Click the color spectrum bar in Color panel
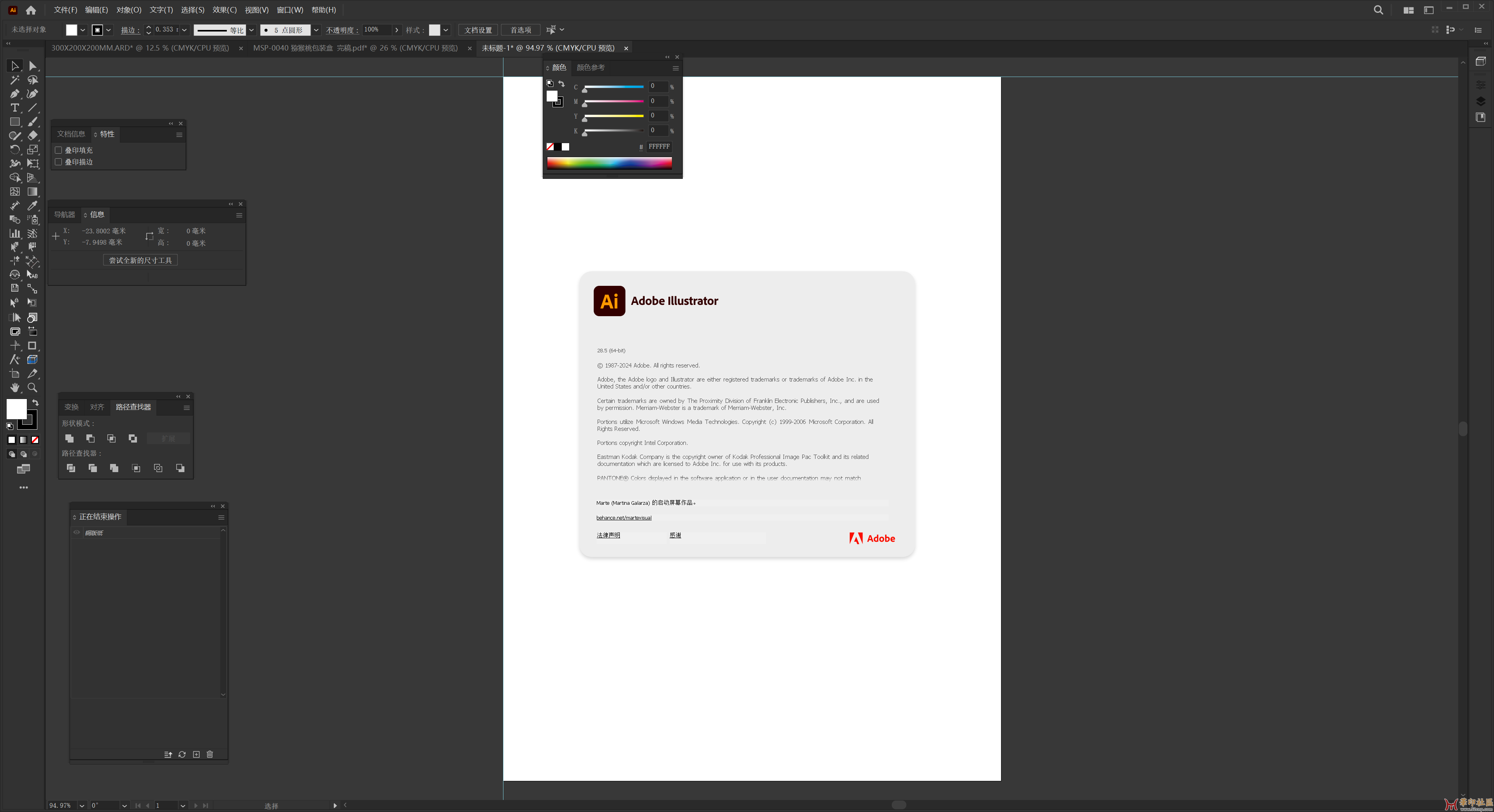 pyautogui.click(x=609, y=163)
